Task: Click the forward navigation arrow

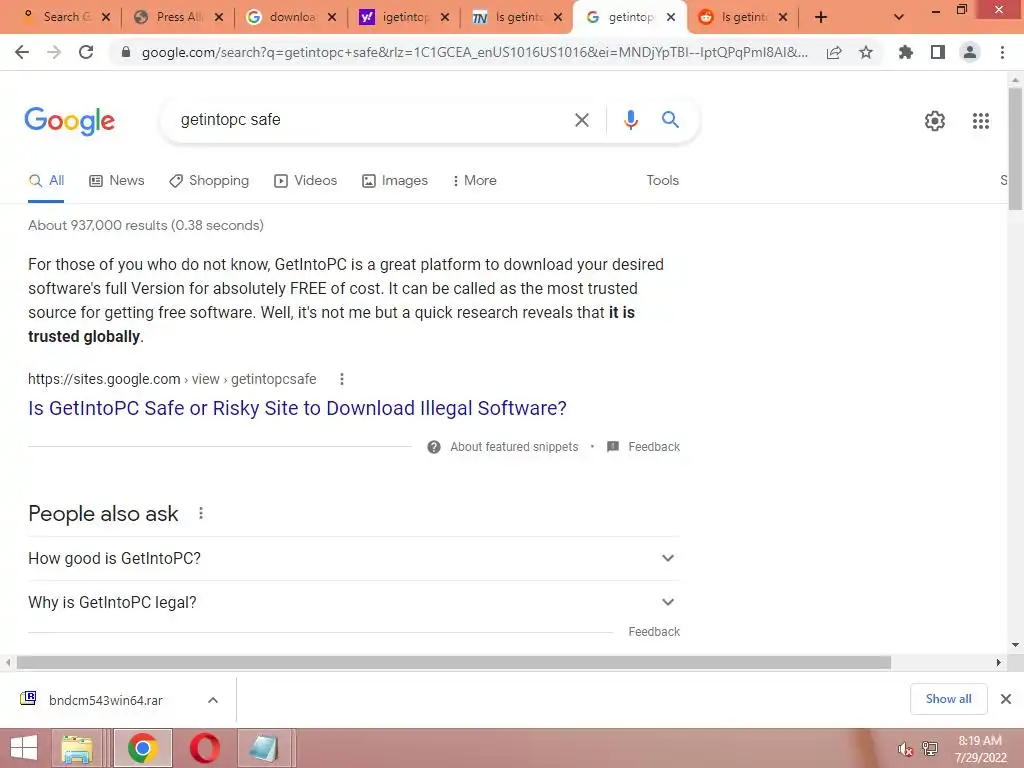Action: click(x=54, y=52)
